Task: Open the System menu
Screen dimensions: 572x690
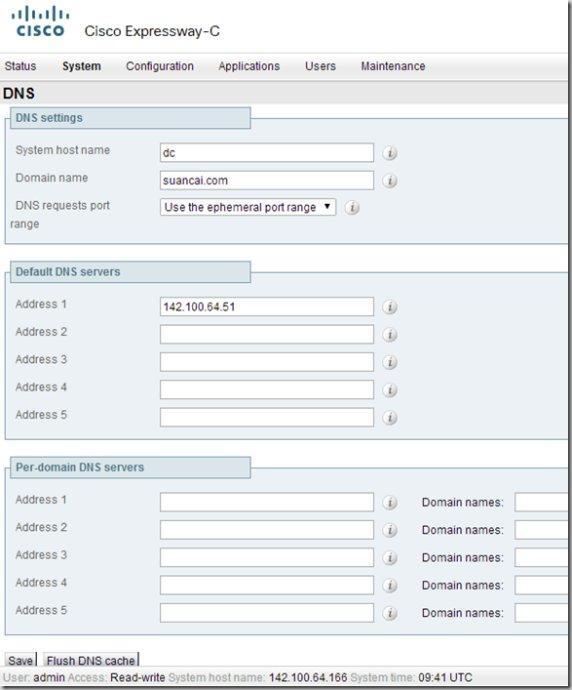Action: tap(81, 66)
